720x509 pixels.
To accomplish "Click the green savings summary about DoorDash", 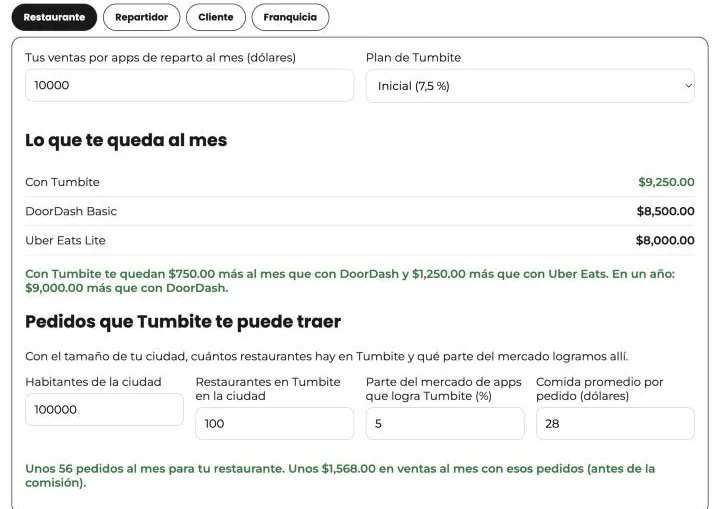I will tap(350, 281).
